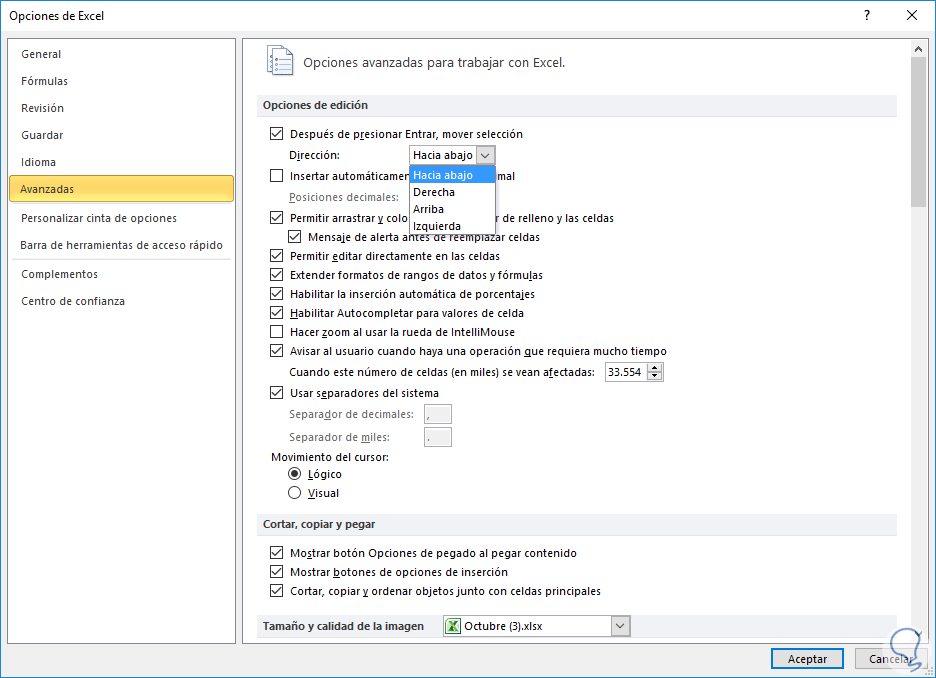
Task: Go to 'Centro de confianza' section
Action: click(73, 301)
